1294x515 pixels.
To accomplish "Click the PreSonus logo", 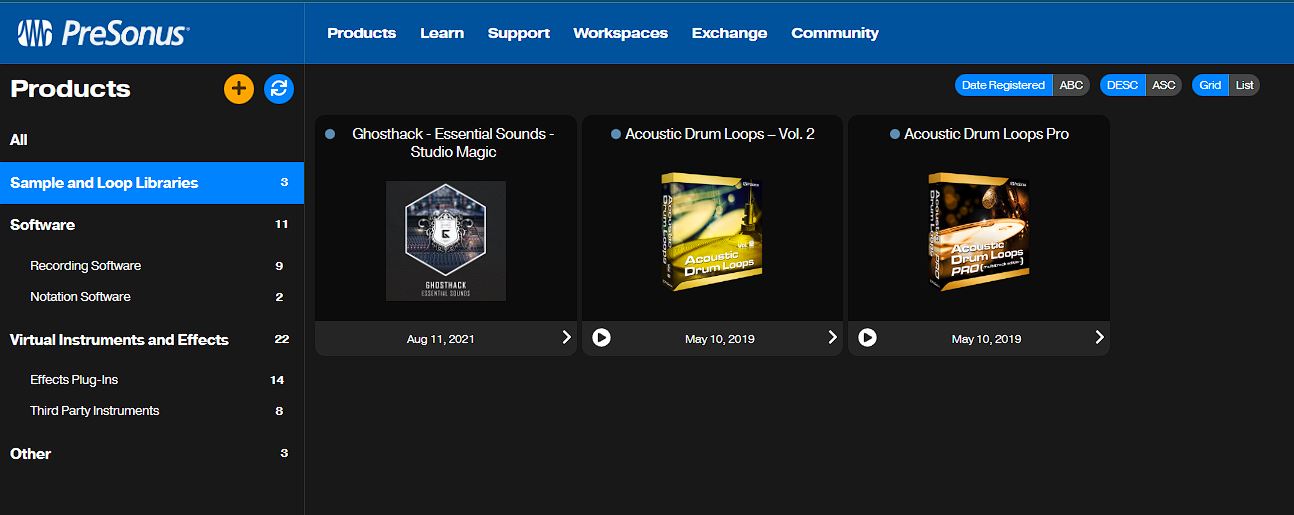I will click(103, 33).
